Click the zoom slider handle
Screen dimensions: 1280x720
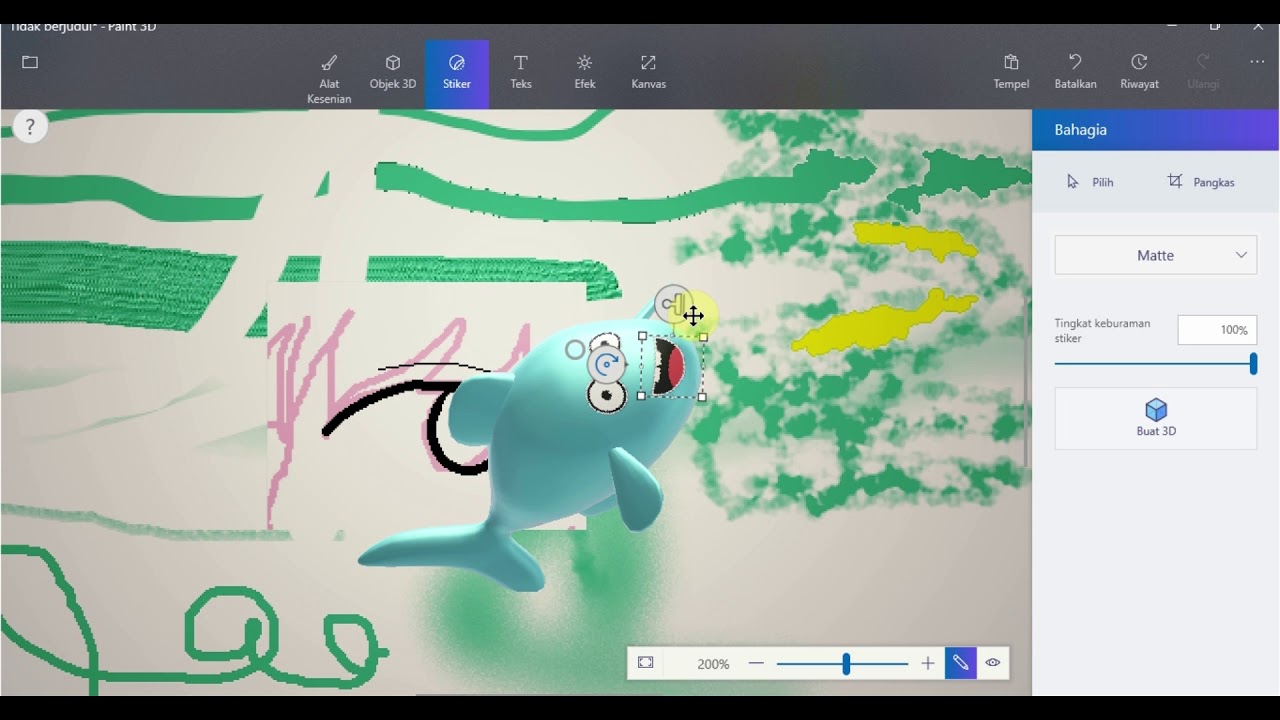(846, 663)
